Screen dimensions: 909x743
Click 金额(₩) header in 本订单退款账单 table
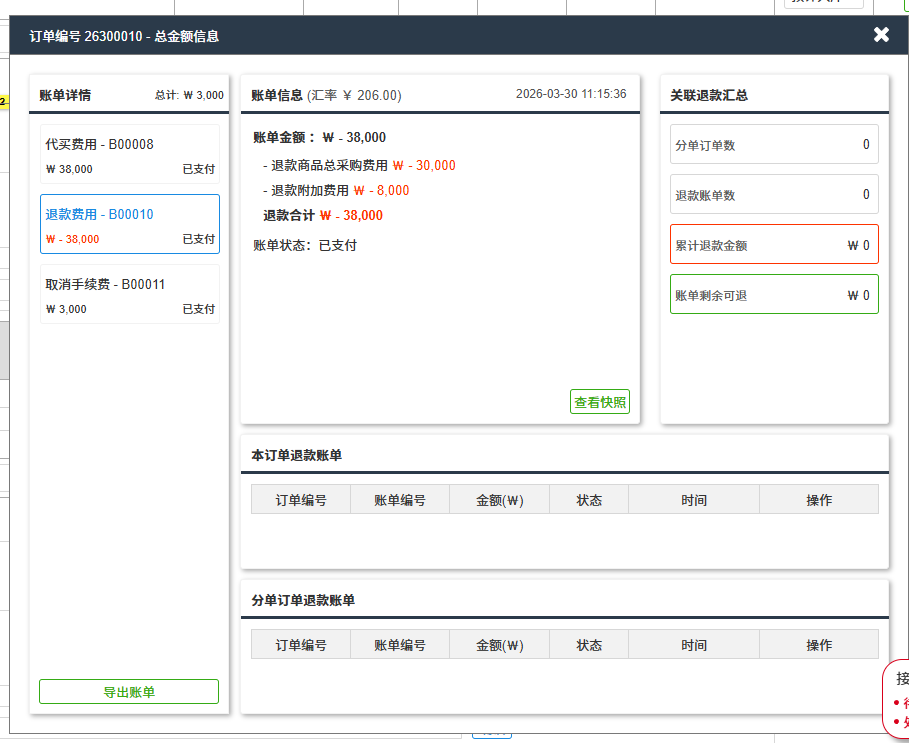pyautogui.click(x=500, y=500)
